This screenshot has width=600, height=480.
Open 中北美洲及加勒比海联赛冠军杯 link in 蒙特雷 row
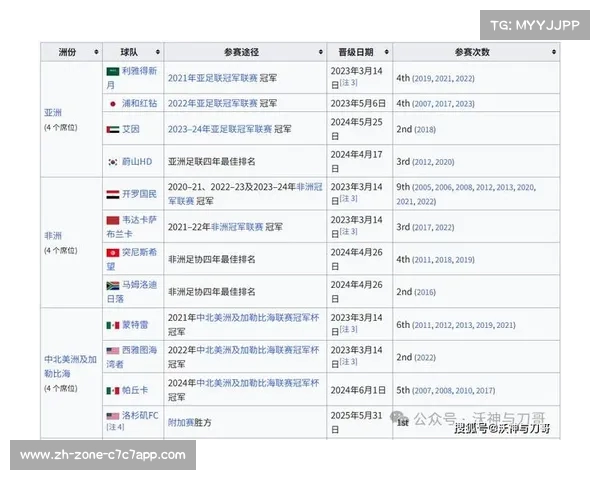pos(258,318)
